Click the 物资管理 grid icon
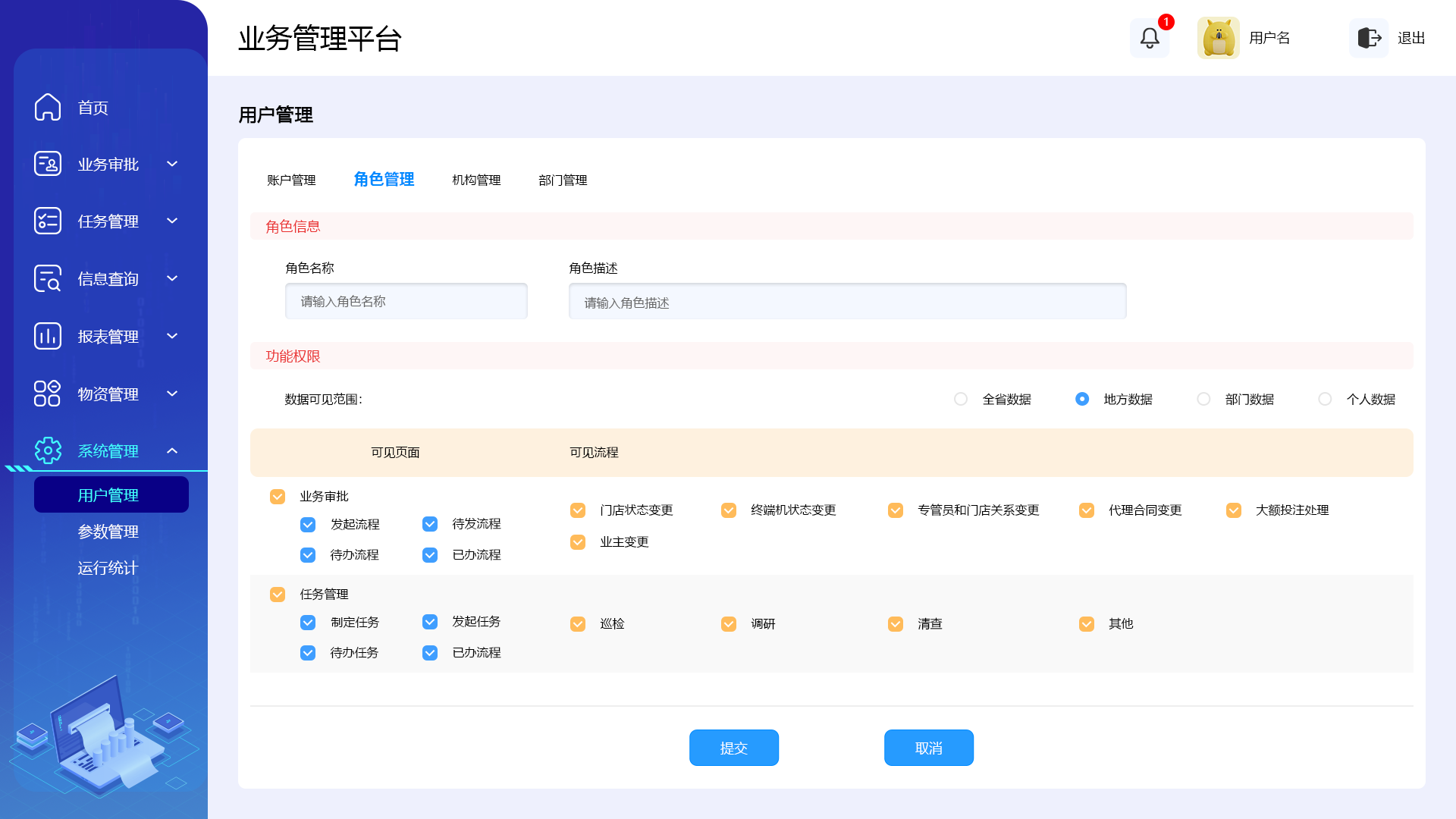The image size is (1456, 819). pyautogui.click(x=48, y=394)
